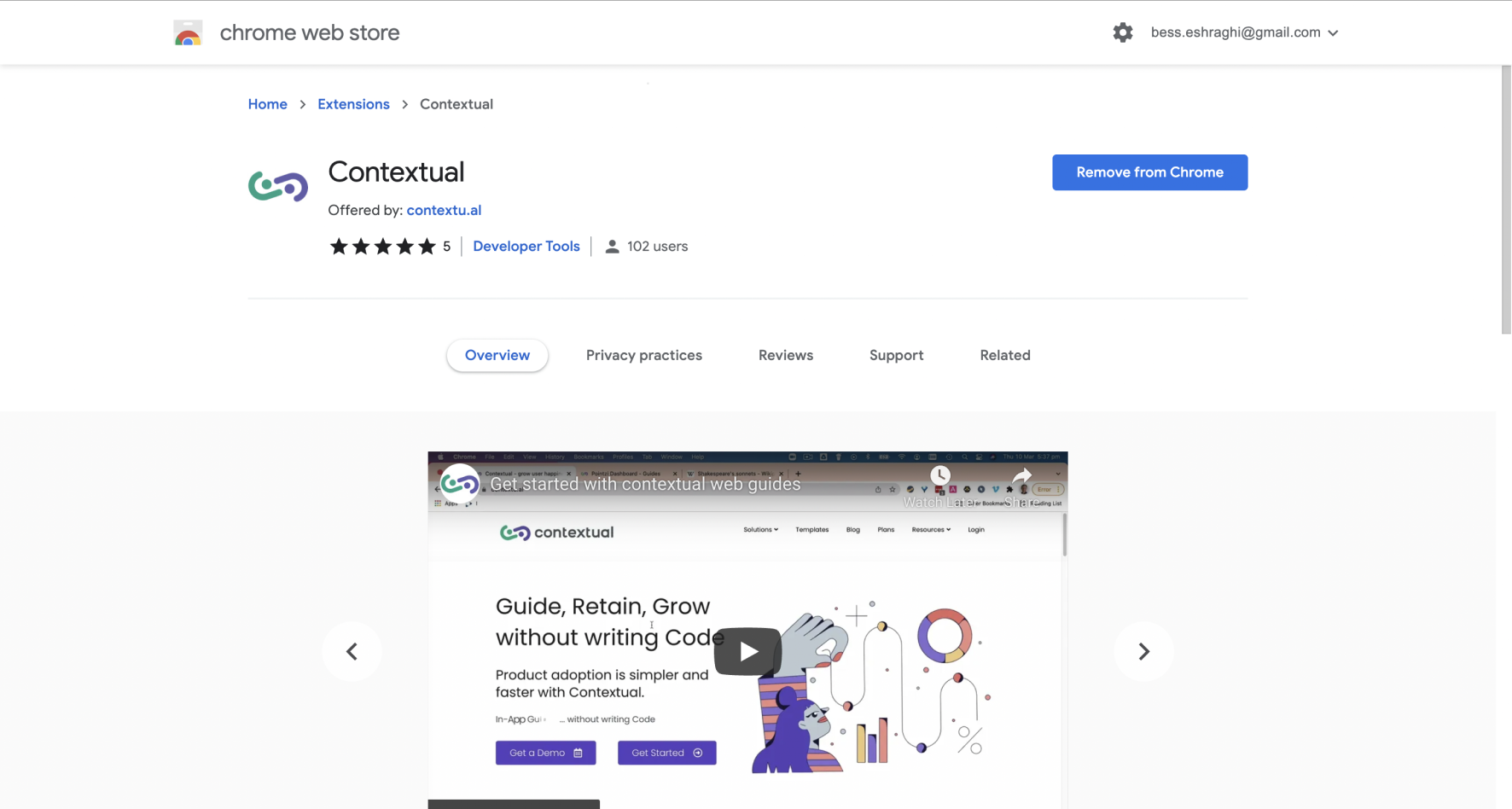This screenshot has height=809, width=1512.
Task: Select the Overview tab
Action: pos(497,355)
